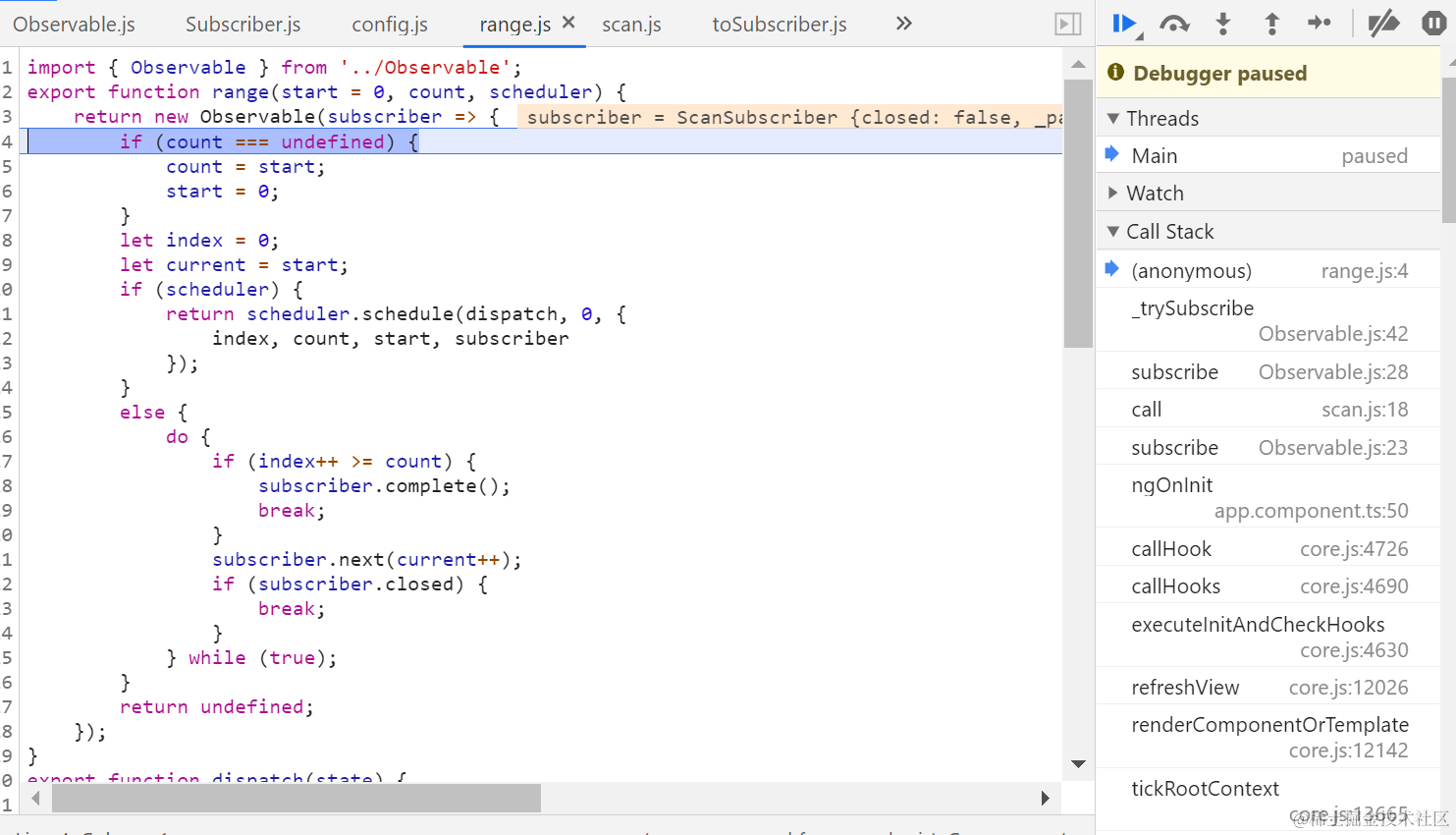
Task: Toggle pause on exceptions
Action: pyautogui.click(x=1433, y=24)
